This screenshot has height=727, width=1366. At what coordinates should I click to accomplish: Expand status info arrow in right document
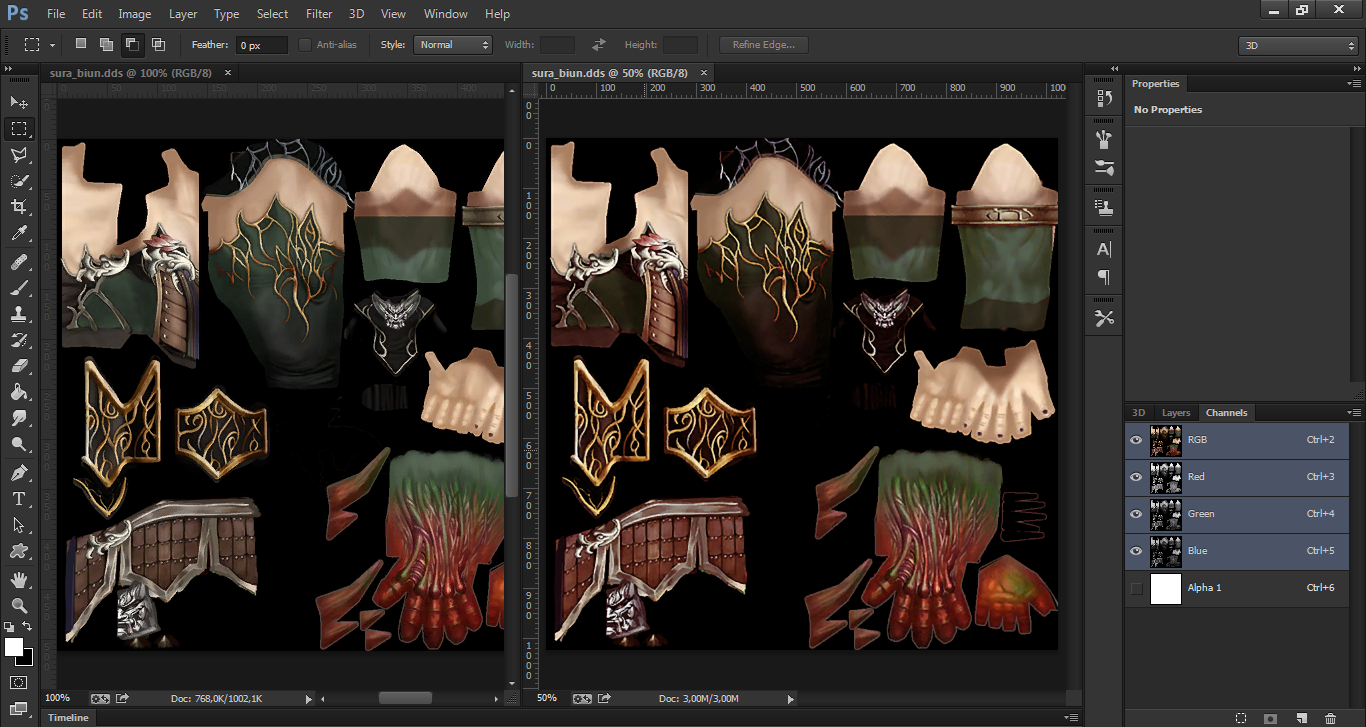[x=790, y=699]
